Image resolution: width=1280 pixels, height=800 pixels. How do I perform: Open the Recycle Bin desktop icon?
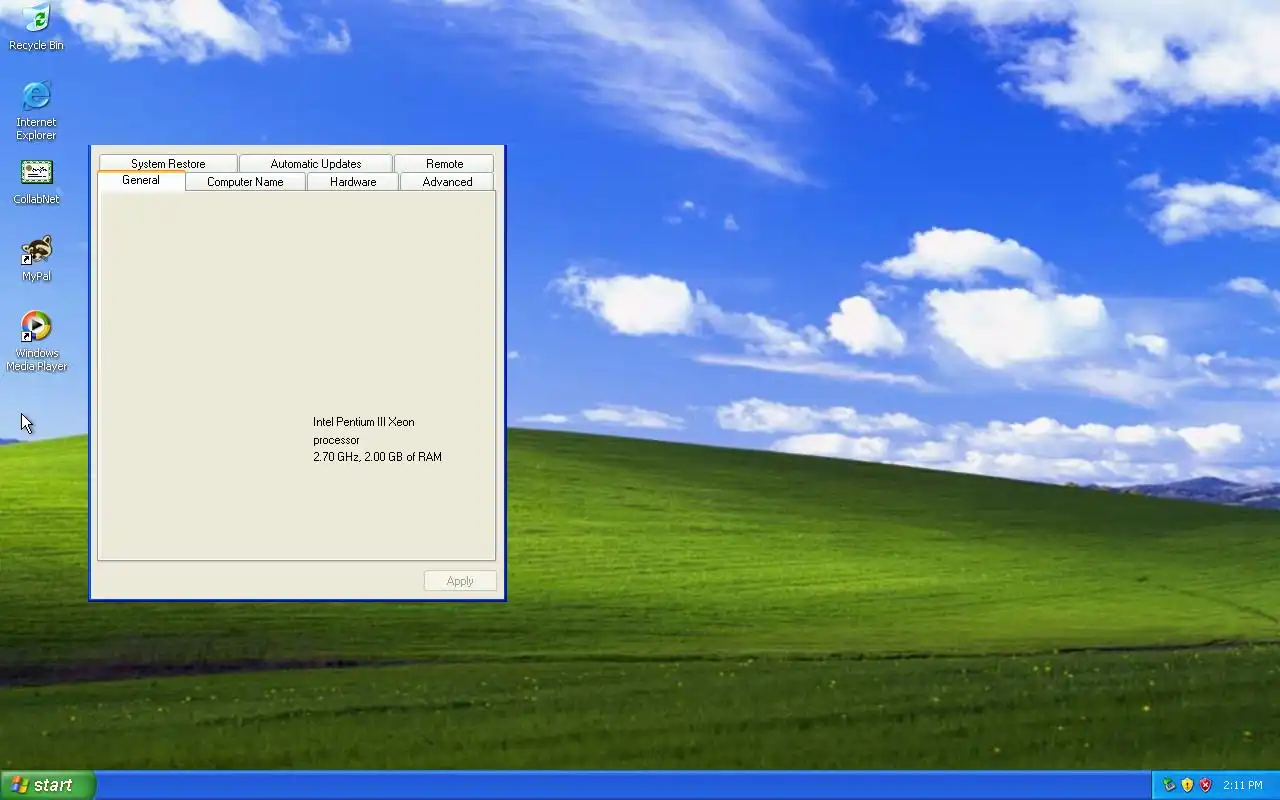tap(36, 27)
